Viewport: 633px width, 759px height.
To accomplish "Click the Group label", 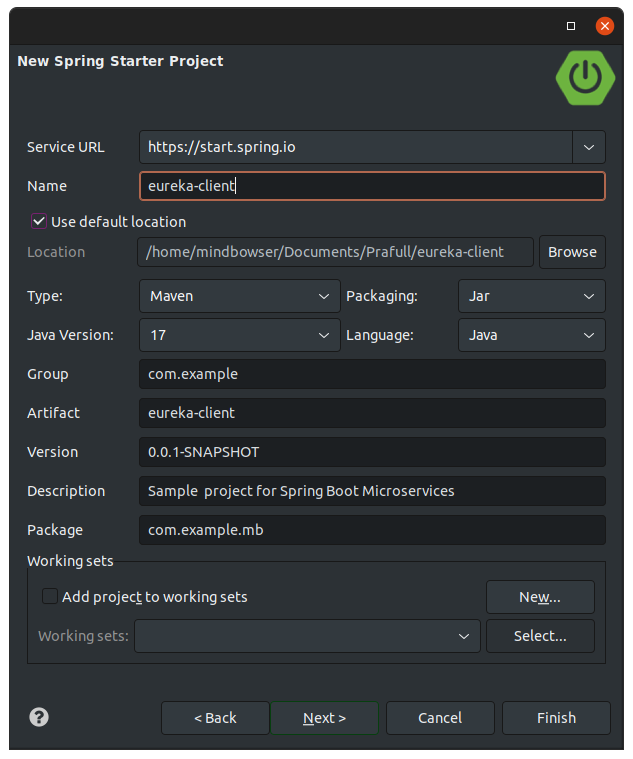I will pyautogui.click(x=47, y=374).
